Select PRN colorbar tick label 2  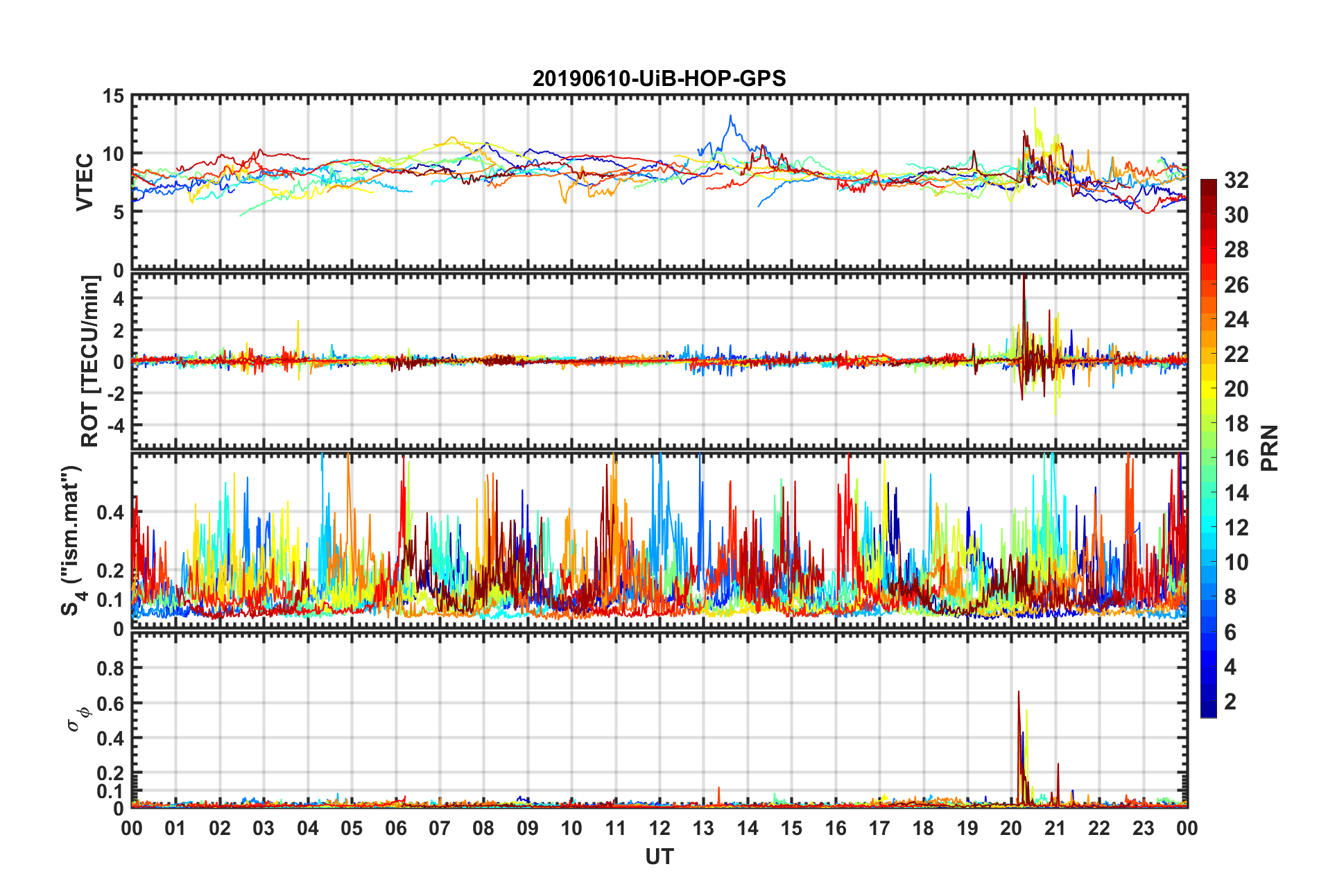coord(1230,701)
